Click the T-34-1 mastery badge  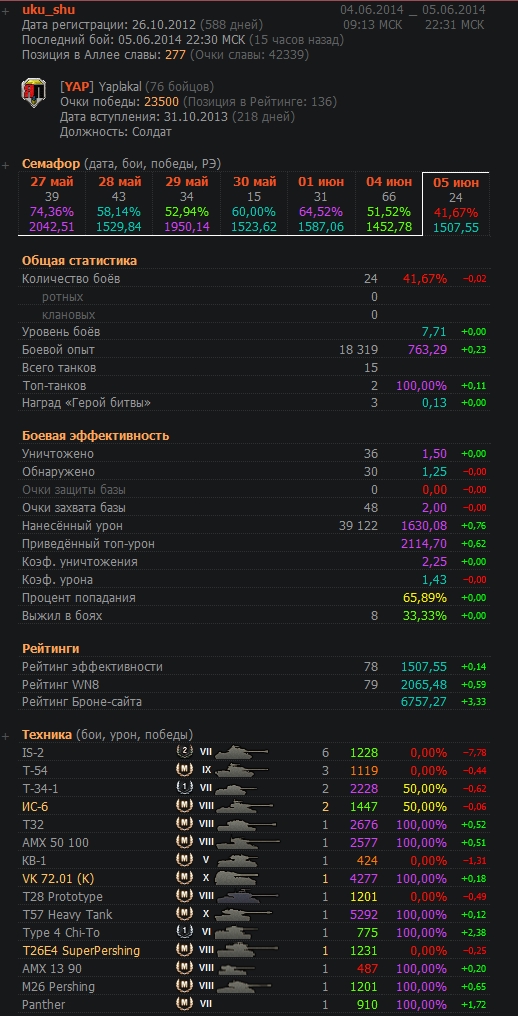pyautogui.click(x=185, y=789)
